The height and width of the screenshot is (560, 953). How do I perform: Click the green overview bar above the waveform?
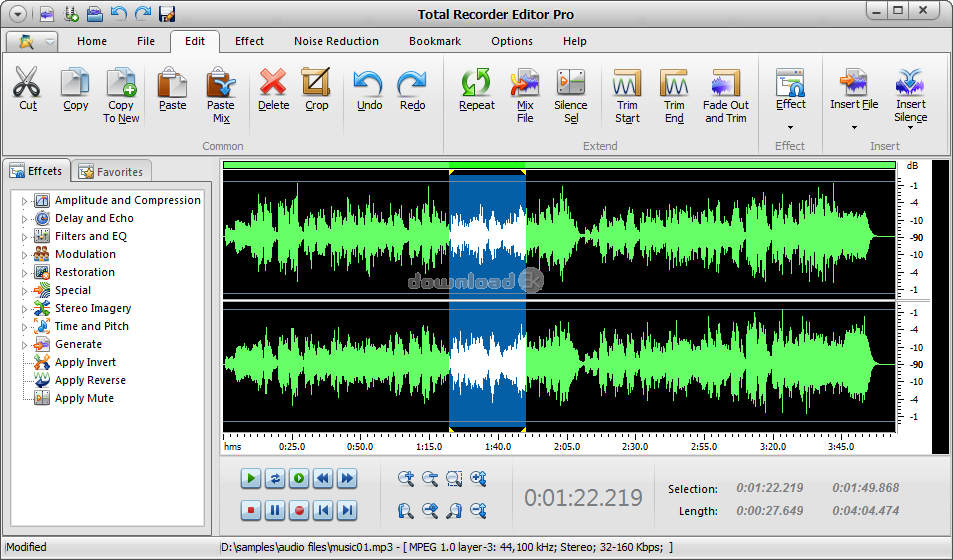click(559, 165)
